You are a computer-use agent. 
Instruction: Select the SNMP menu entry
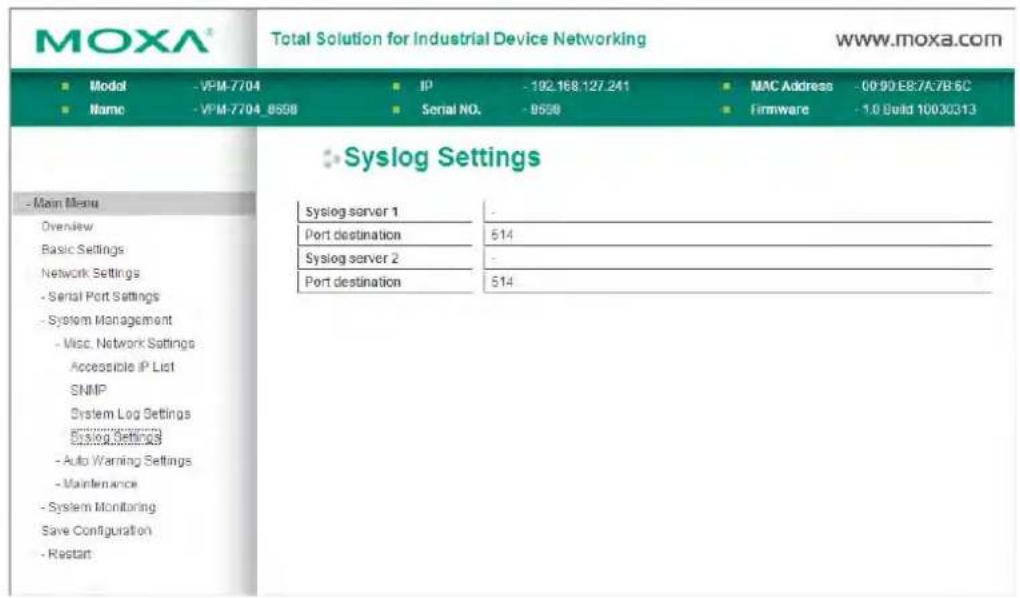click(x=88, y=390)
